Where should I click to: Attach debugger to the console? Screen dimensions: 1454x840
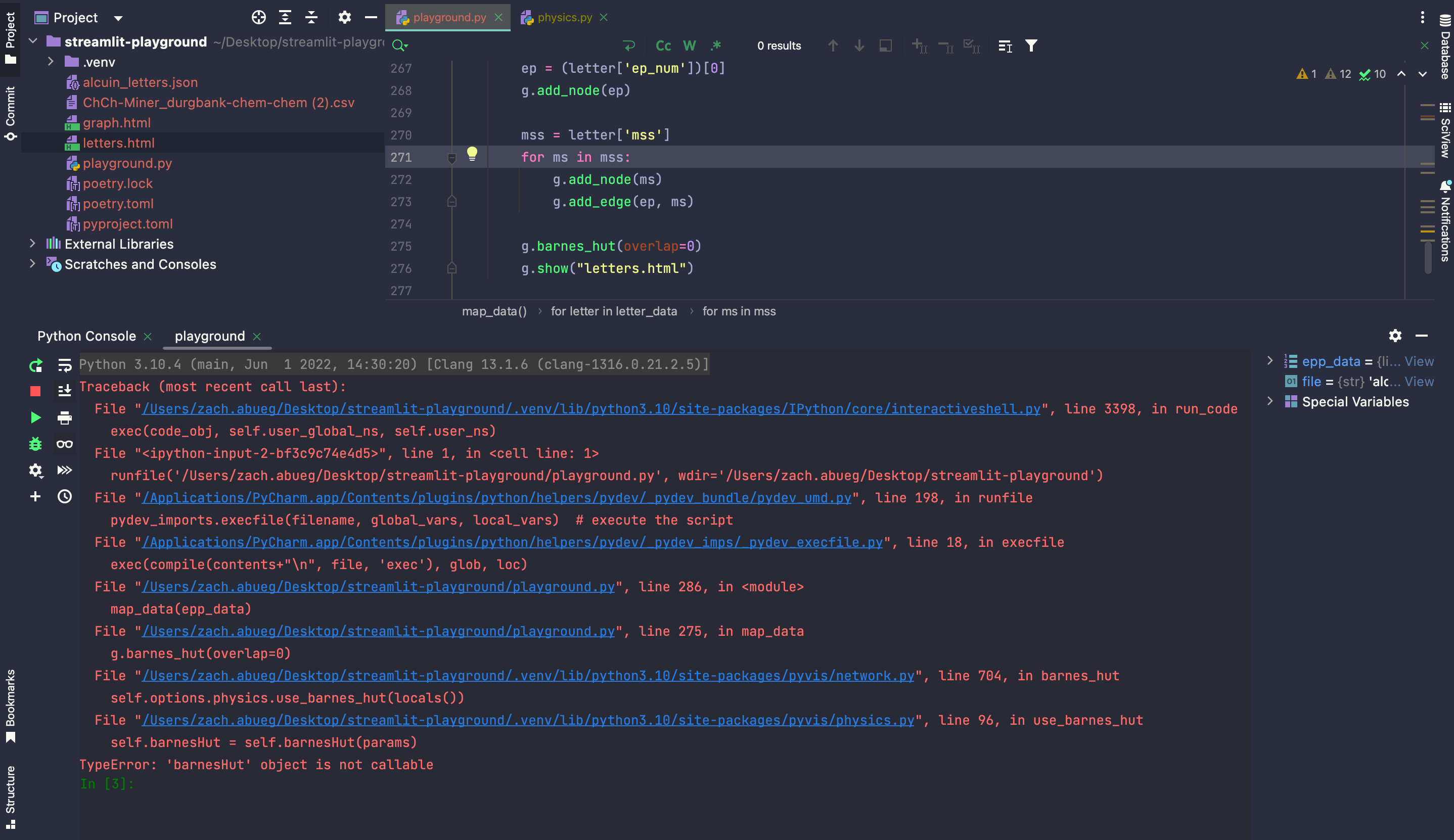(x=36, y=444)
